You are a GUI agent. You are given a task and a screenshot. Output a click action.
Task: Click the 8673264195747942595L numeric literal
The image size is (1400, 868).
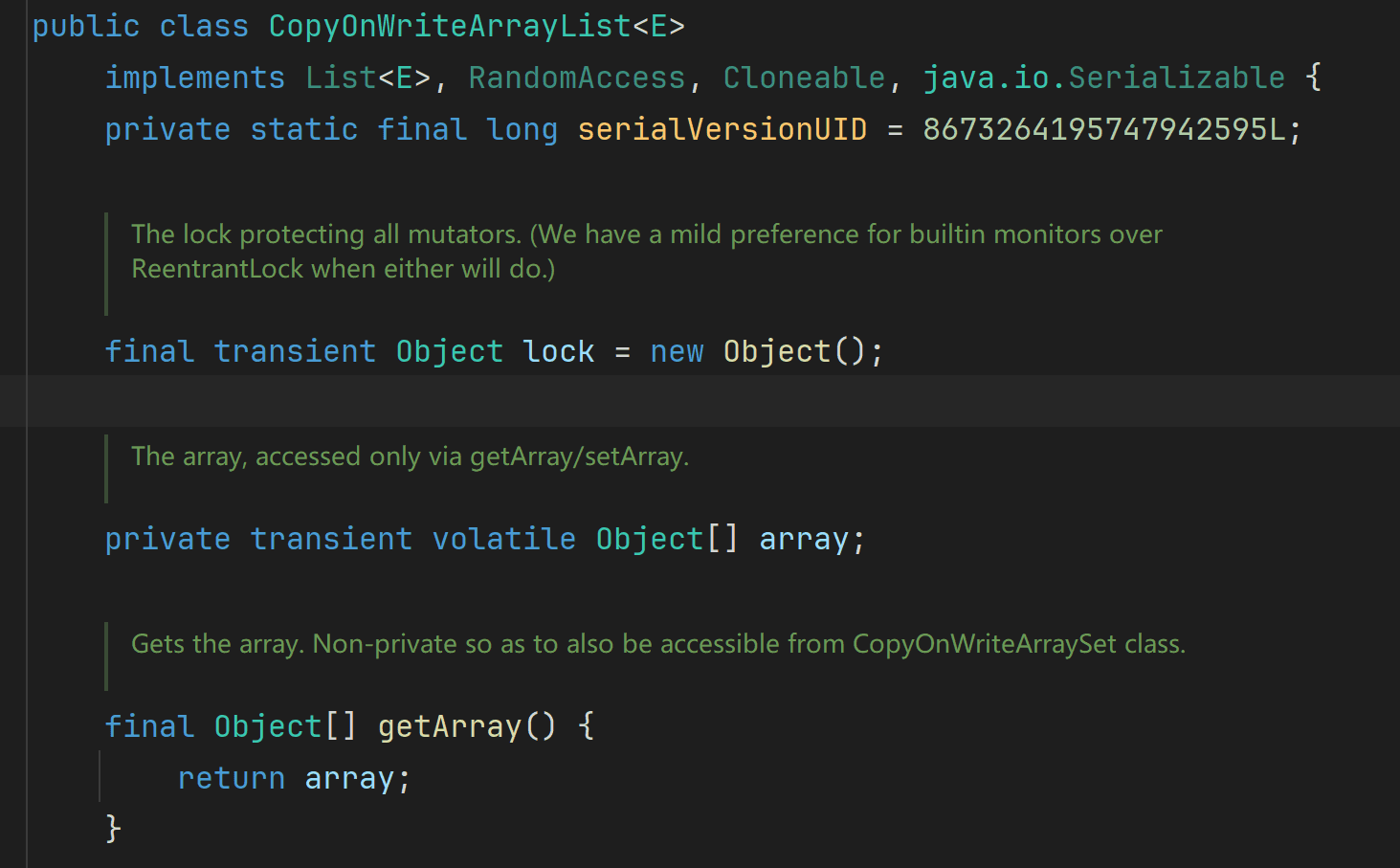click(x=1103, y=129)
